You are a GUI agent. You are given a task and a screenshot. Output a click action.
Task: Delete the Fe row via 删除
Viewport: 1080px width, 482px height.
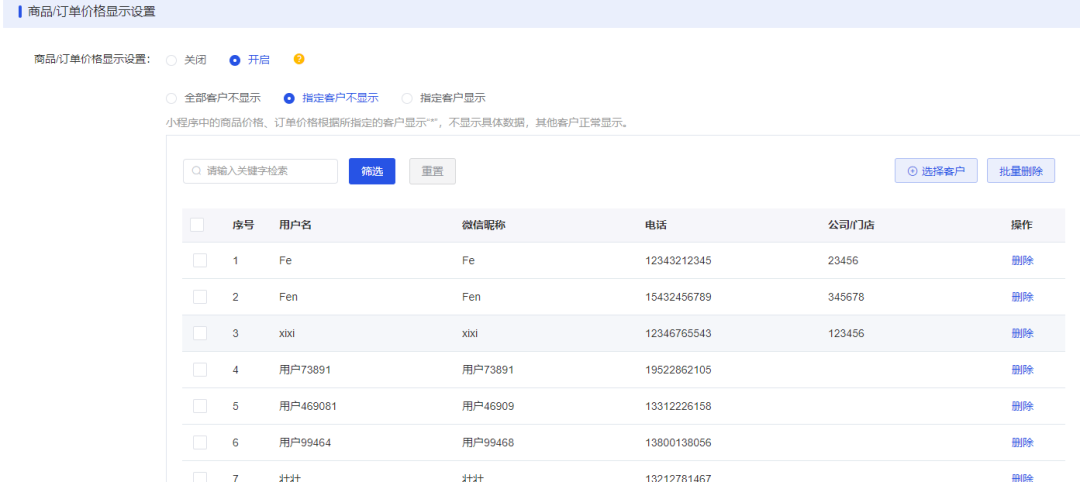coord(1022,260)
